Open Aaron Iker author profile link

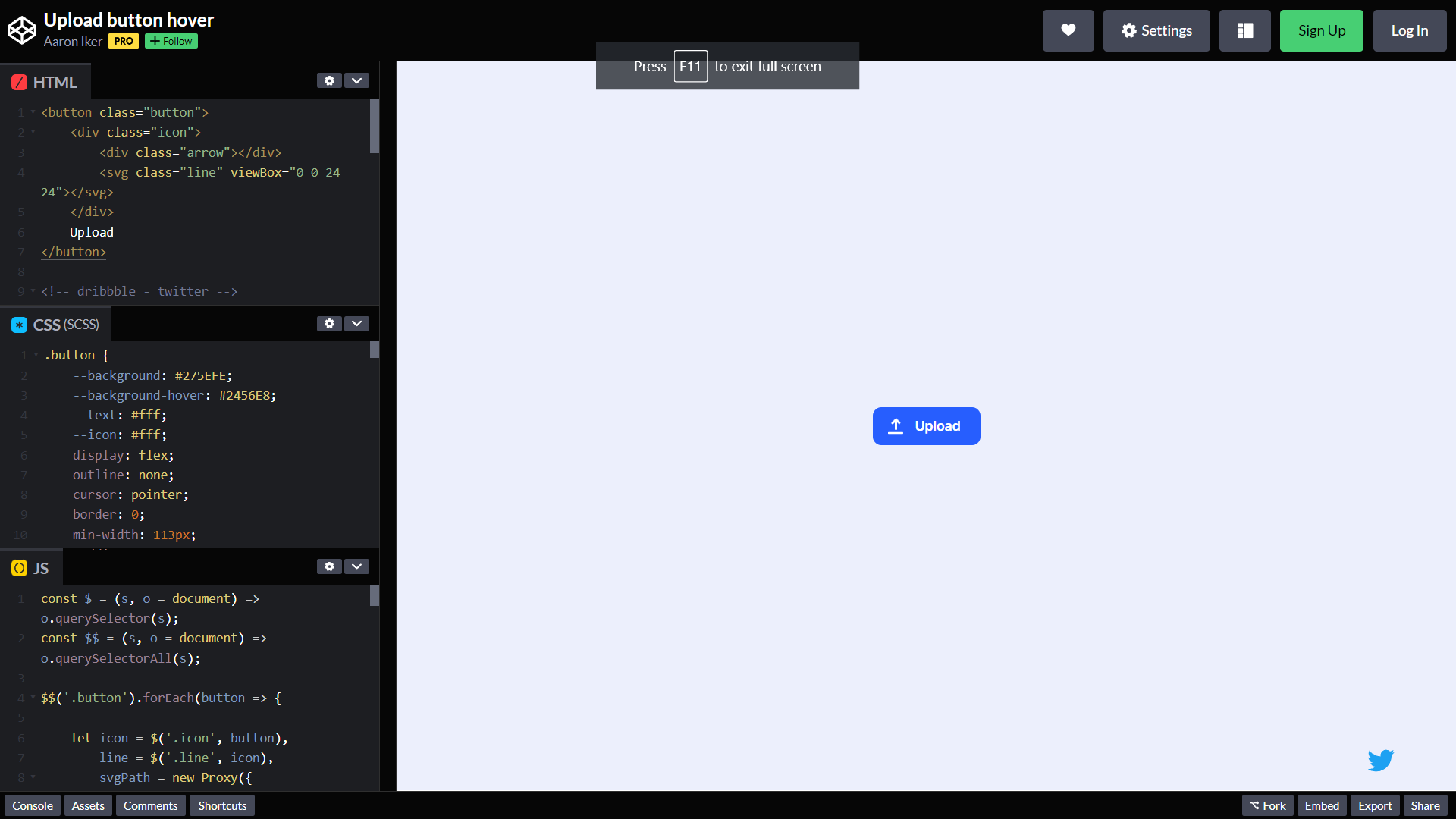pos(73,42)
